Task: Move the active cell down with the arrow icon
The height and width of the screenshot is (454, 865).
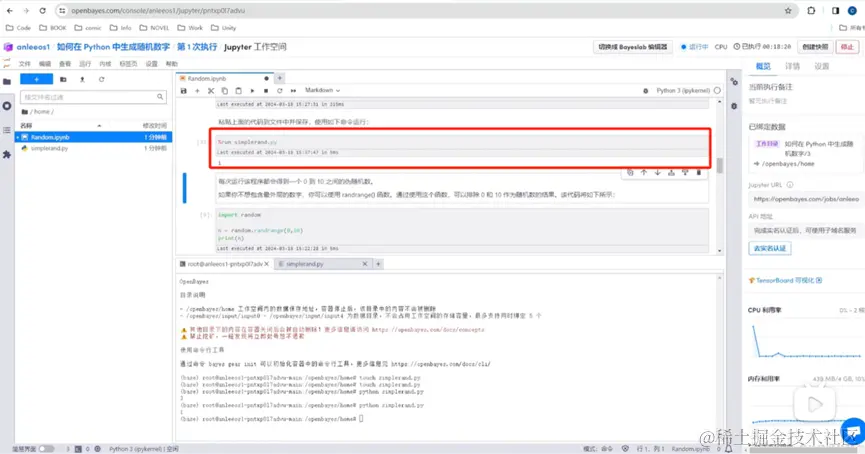Action: pyautogui.click(x=658, y=173)
